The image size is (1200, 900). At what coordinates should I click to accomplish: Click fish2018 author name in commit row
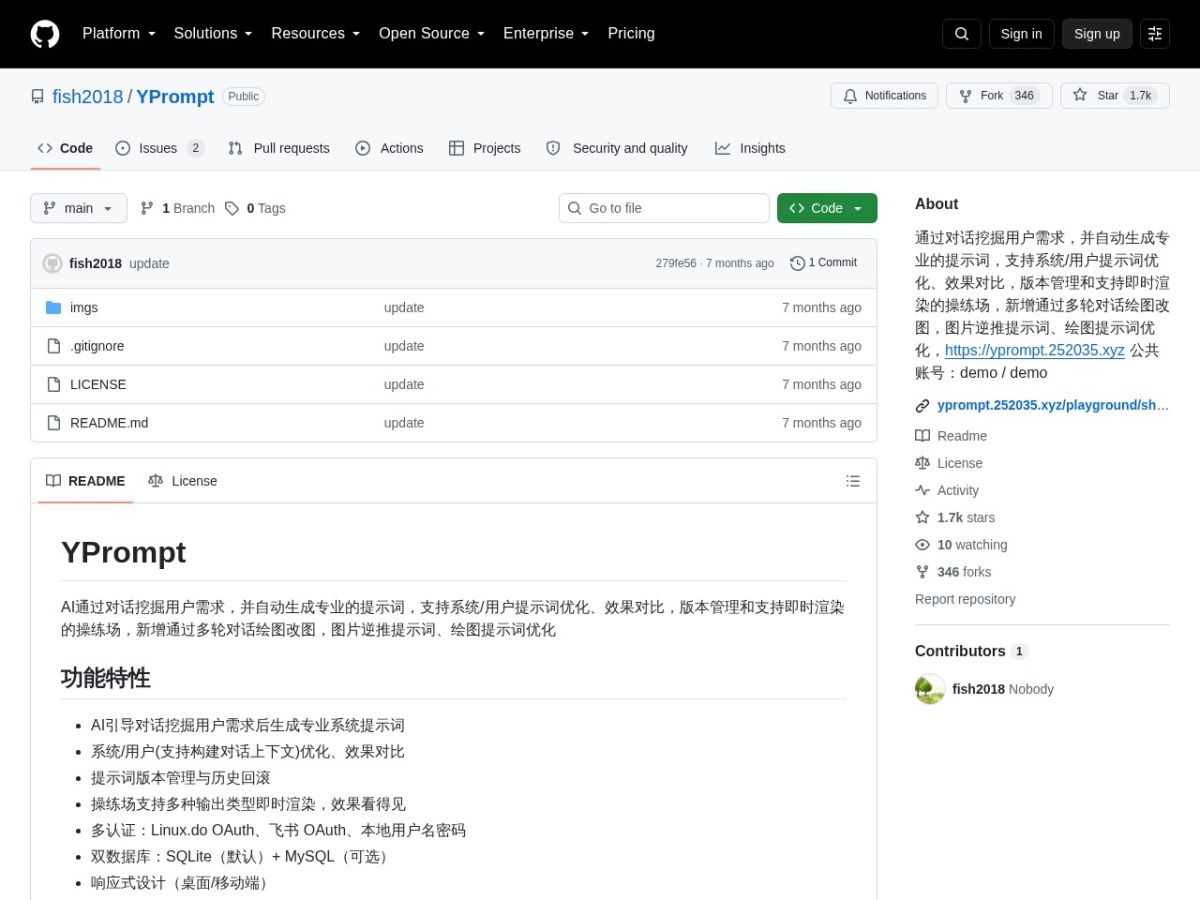tap(95, 264)
